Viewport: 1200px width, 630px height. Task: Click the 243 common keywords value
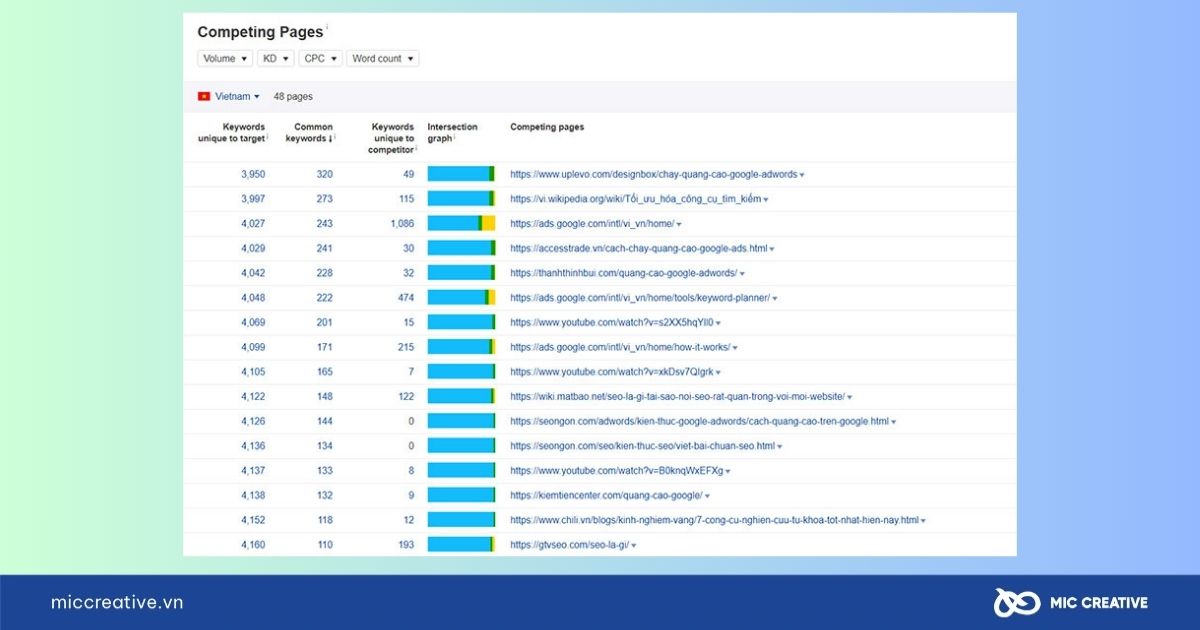point(325,224)
